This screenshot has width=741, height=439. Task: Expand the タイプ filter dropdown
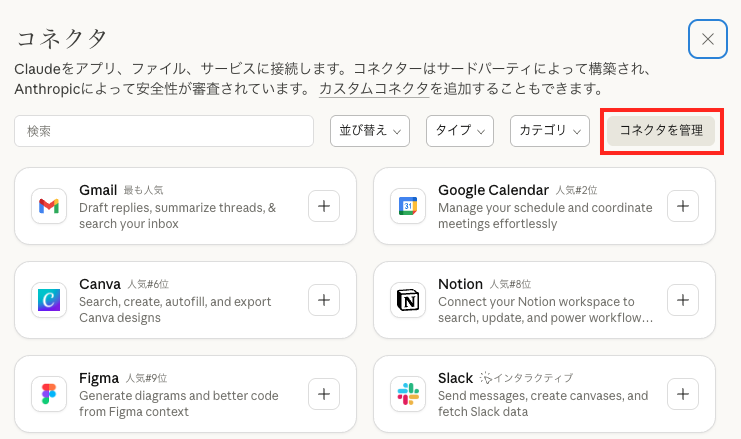460,131
